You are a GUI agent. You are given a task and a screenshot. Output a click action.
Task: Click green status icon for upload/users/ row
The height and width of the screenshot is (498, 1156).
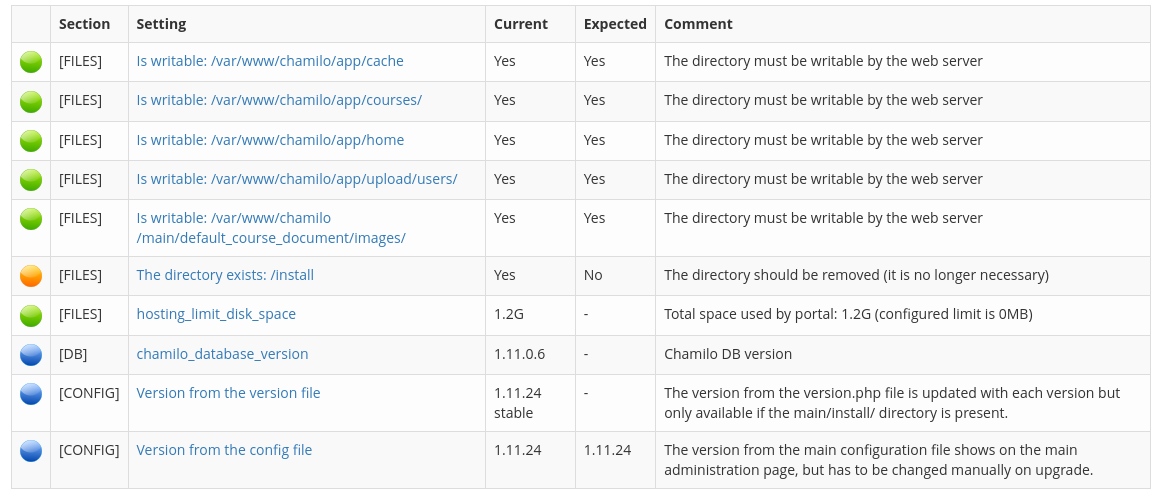tap(31, 180)
